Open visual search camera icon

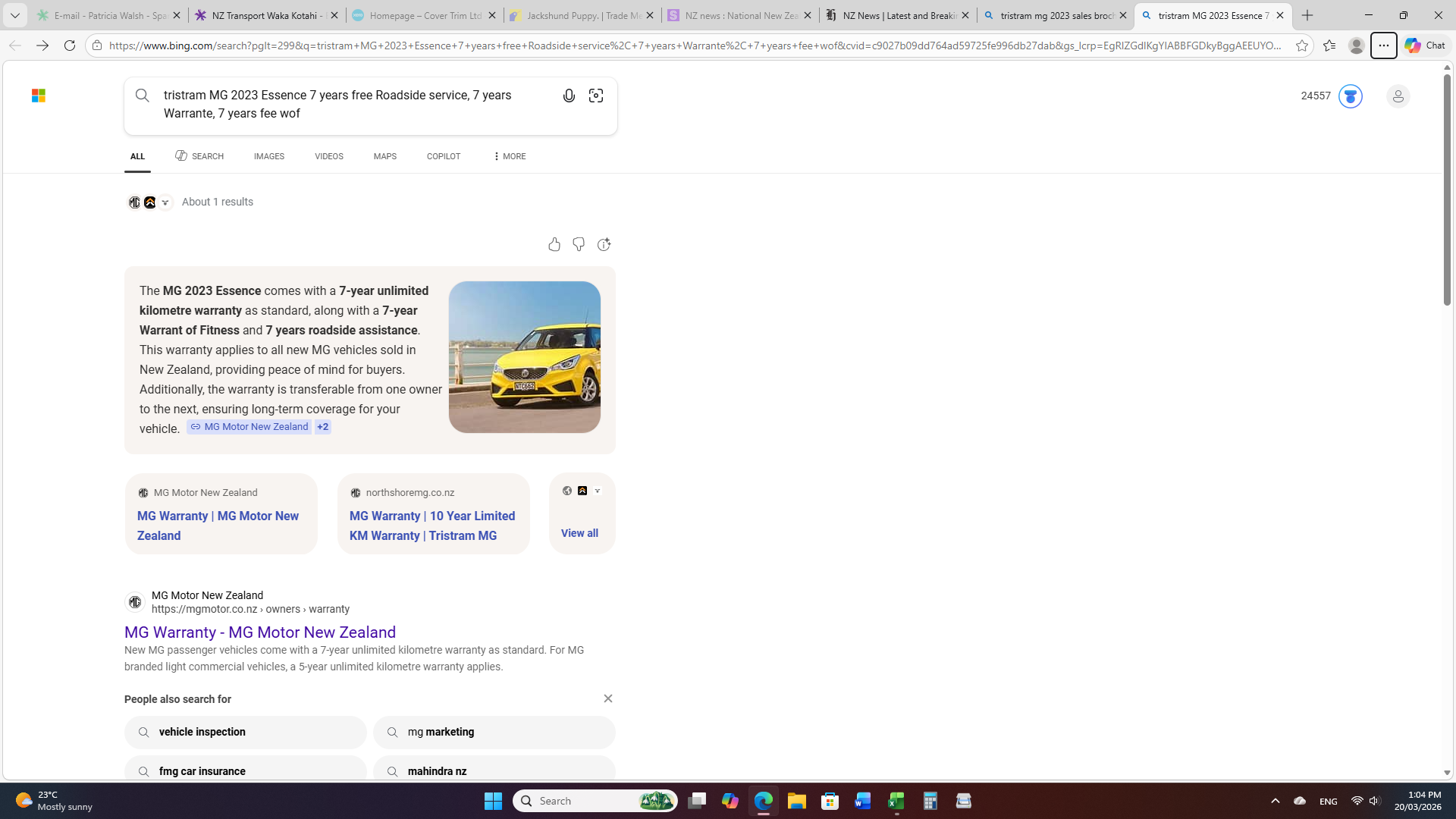(x=596, y=96)
